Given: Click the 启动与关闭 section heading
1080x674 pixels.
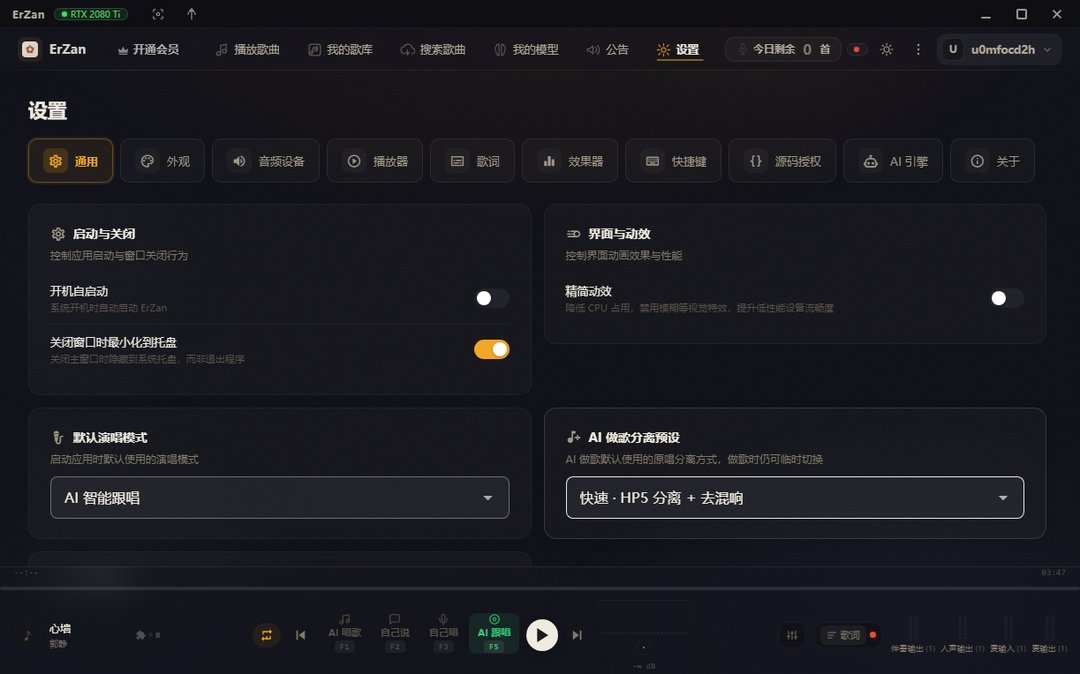Looking at the screenshot, I should click(104, 233).
